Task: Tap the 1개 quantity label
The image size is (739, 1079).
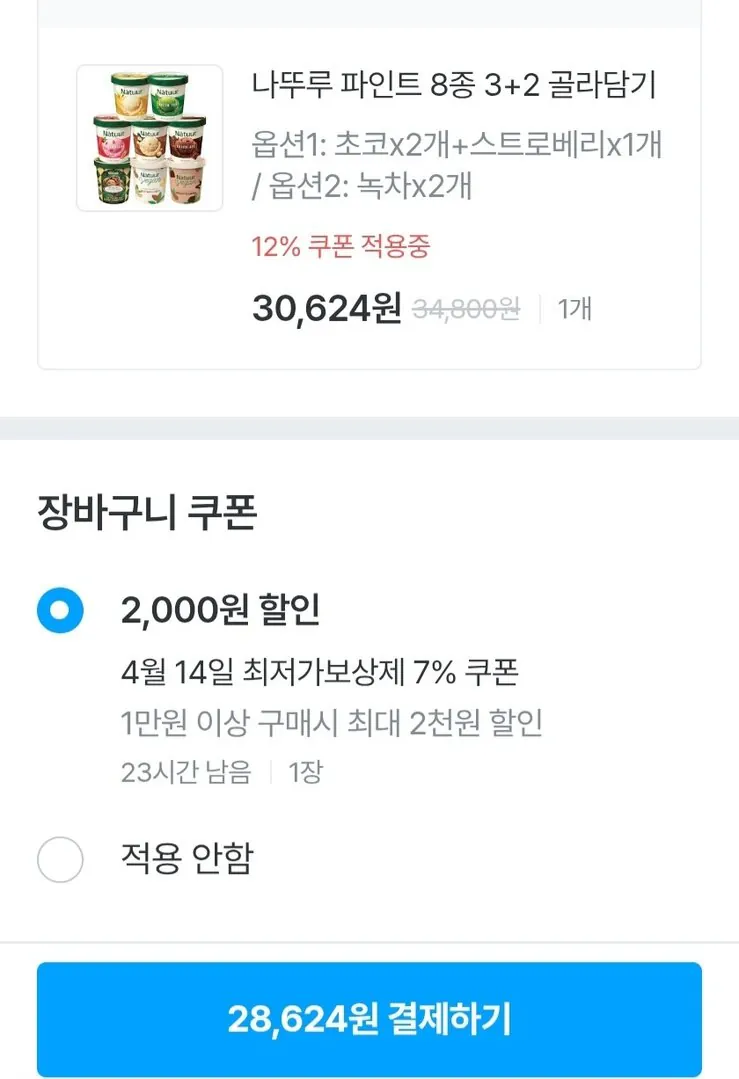Action: coord(574,309)
